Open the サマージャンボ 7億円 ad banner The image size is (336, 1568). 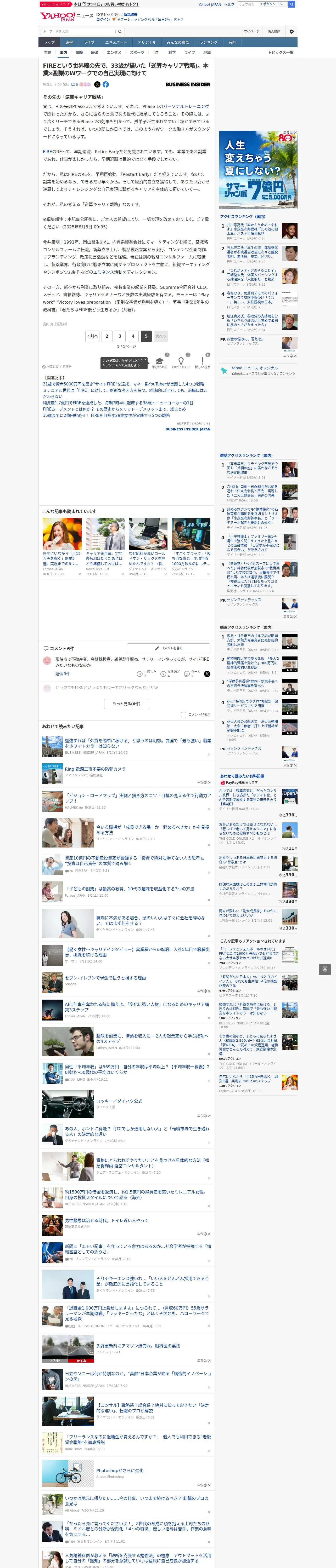point(258,169)
